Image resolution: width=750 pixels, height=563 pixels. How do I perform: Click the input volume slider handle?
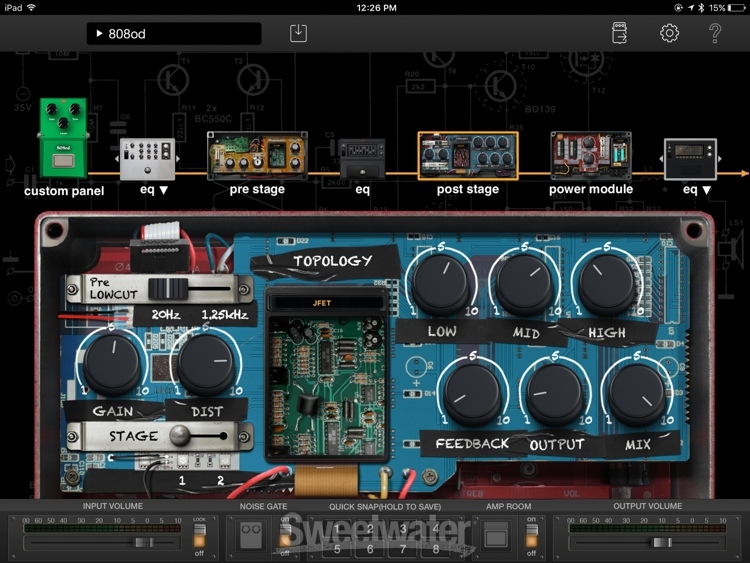pos(144,542)
